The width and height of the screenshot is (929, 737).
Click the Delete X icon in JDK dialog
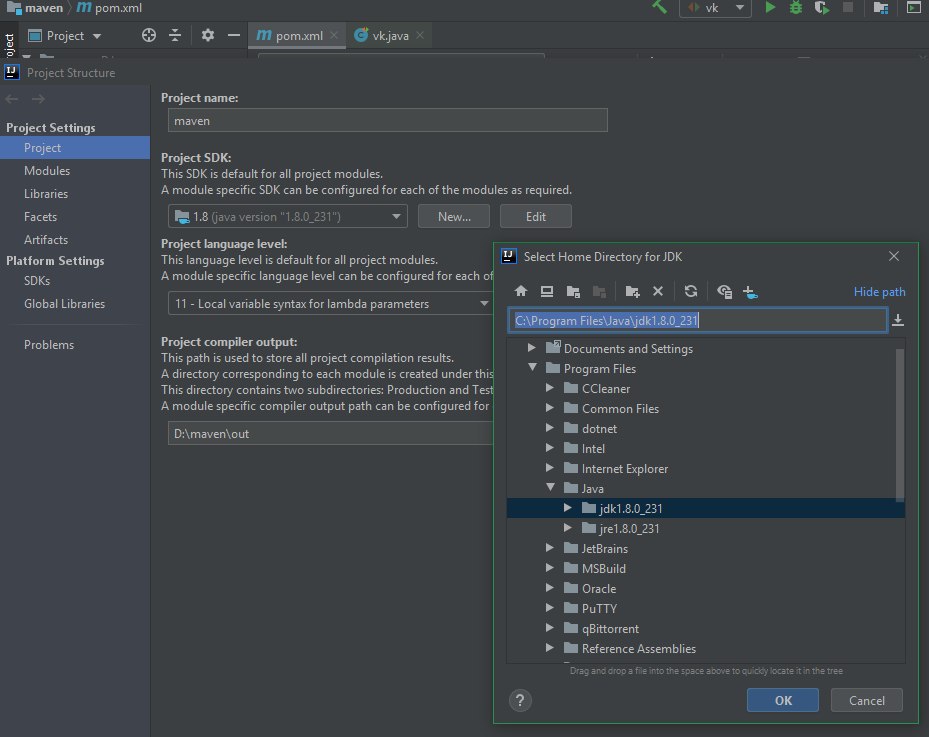658,291
